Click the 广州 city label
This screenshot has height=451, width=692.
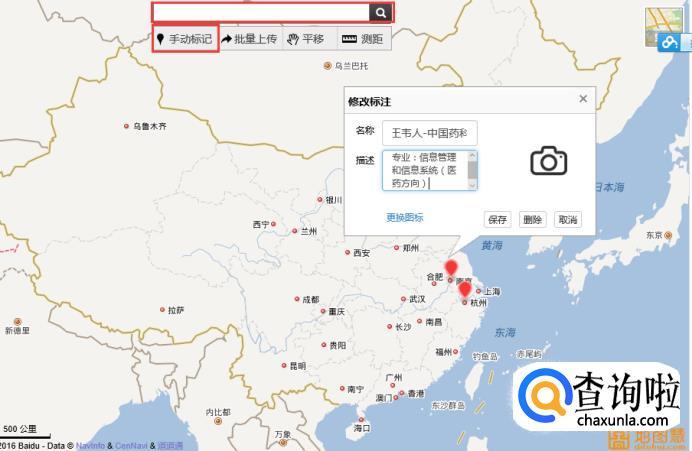pos(394,378)
